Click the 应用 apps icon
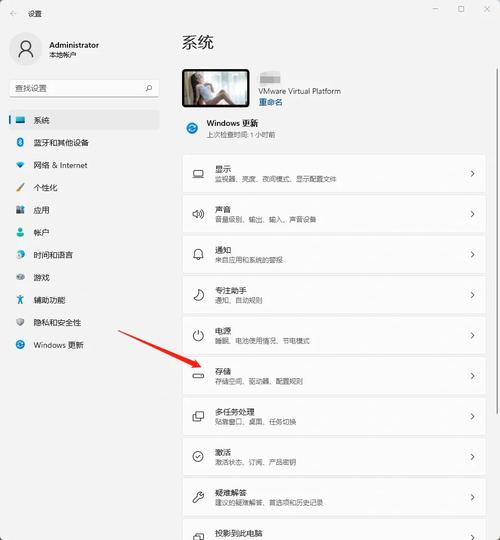Screen dimensions: 500x540 (x=20, y=210)
